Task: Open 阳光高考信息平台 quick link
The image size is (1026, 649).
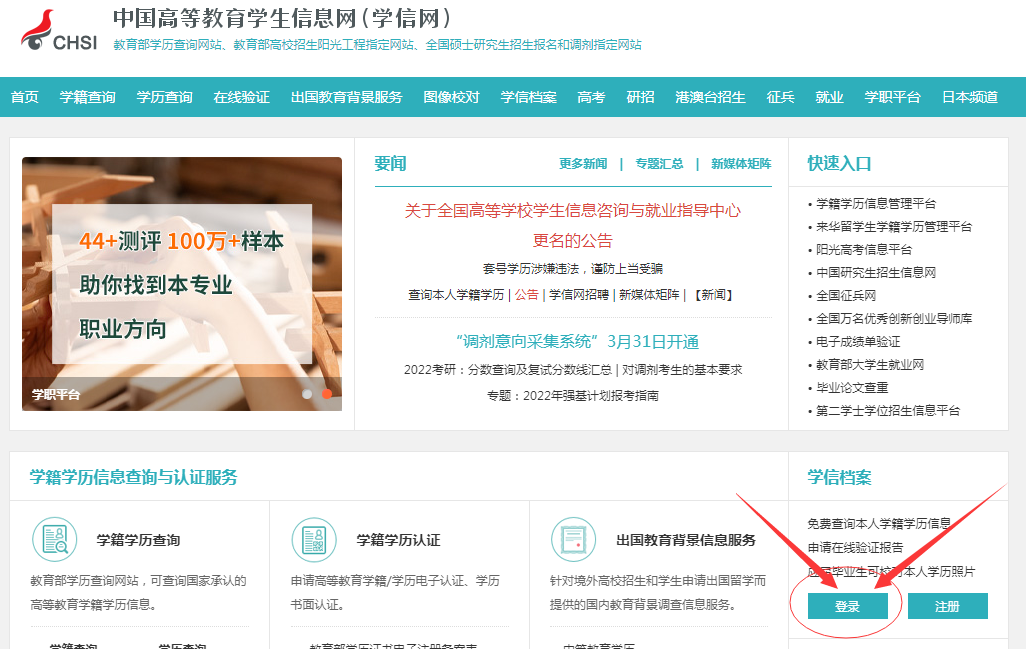Action: tap(864, 249)
